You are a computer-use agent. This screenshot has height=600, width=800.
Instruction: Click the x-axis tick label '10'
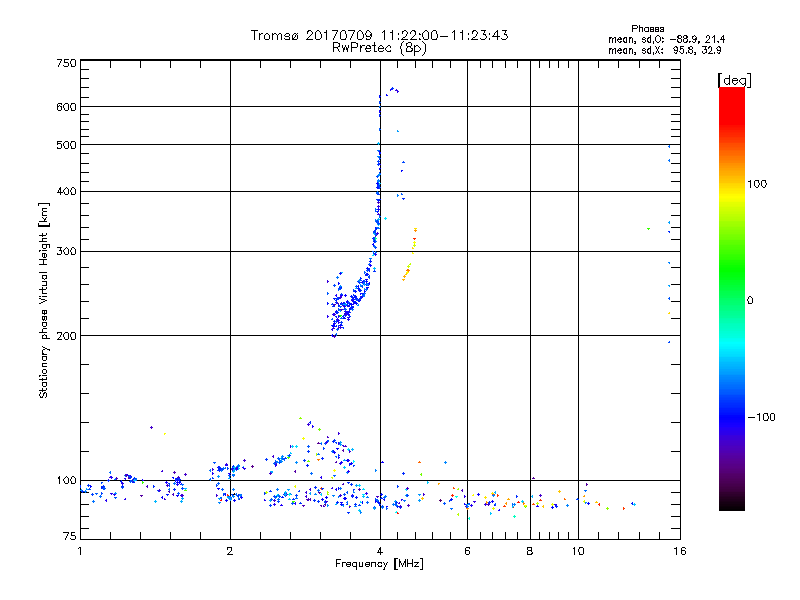click(578, 551)
